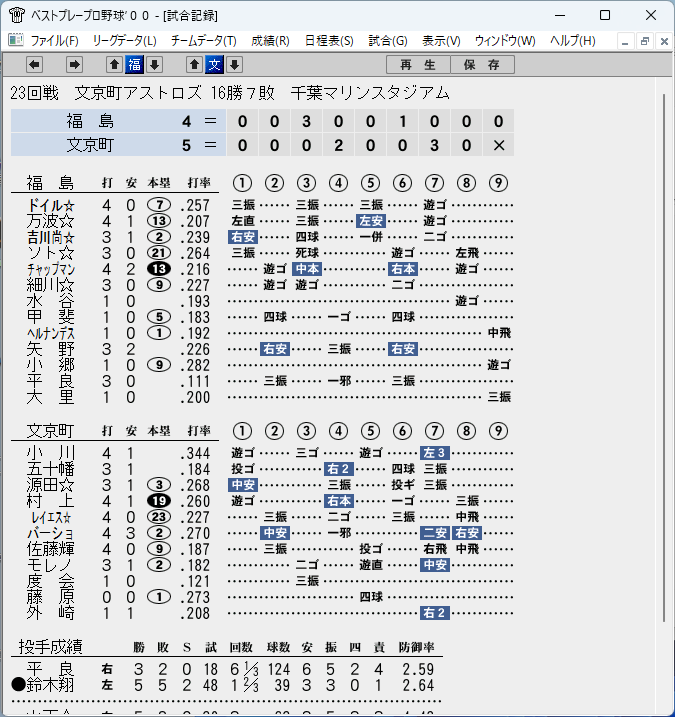Select the blue 文 team icon
This screenshot has height=717, width=675.
coord(214,64)
